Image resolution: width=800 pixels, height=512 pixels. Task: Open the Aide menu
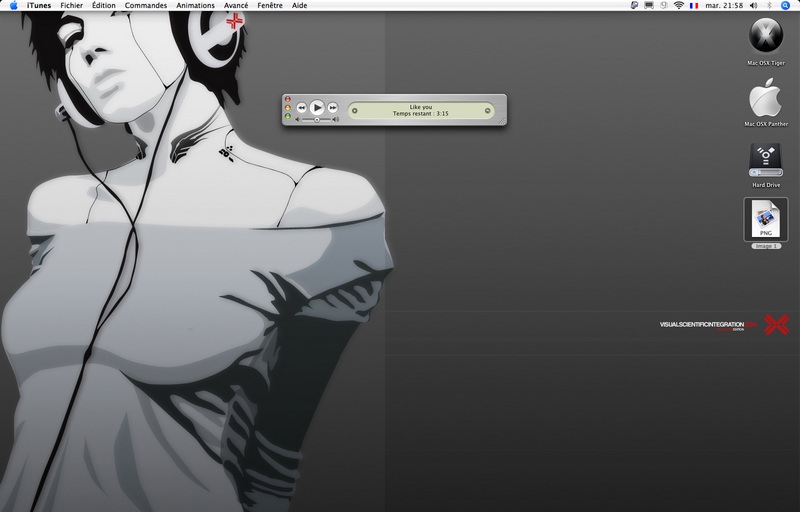299,6
